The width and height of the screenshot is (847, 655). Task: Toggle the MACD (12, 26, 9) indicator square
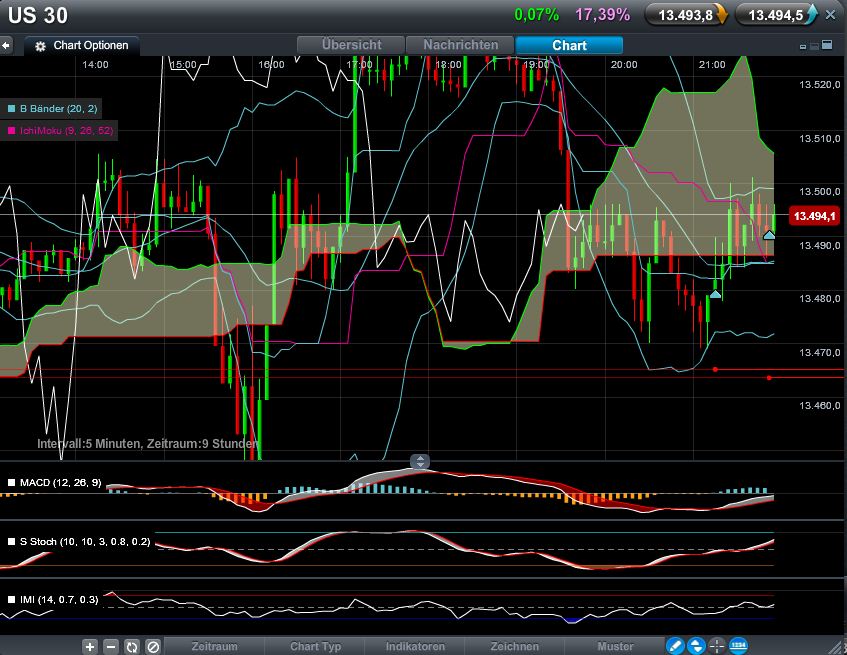(x=11, y=483)
